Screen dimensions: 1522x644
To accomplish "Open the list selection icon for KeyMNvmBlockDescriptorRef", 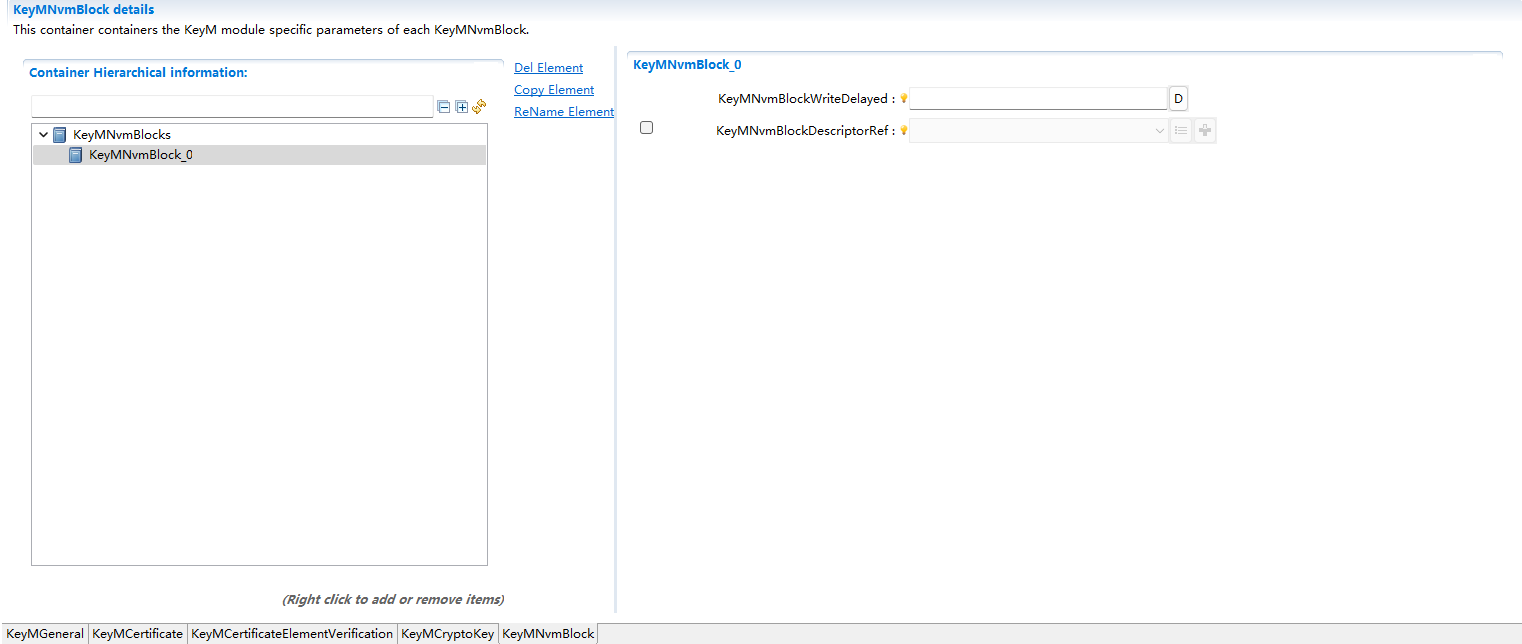I will point(1181,130).
